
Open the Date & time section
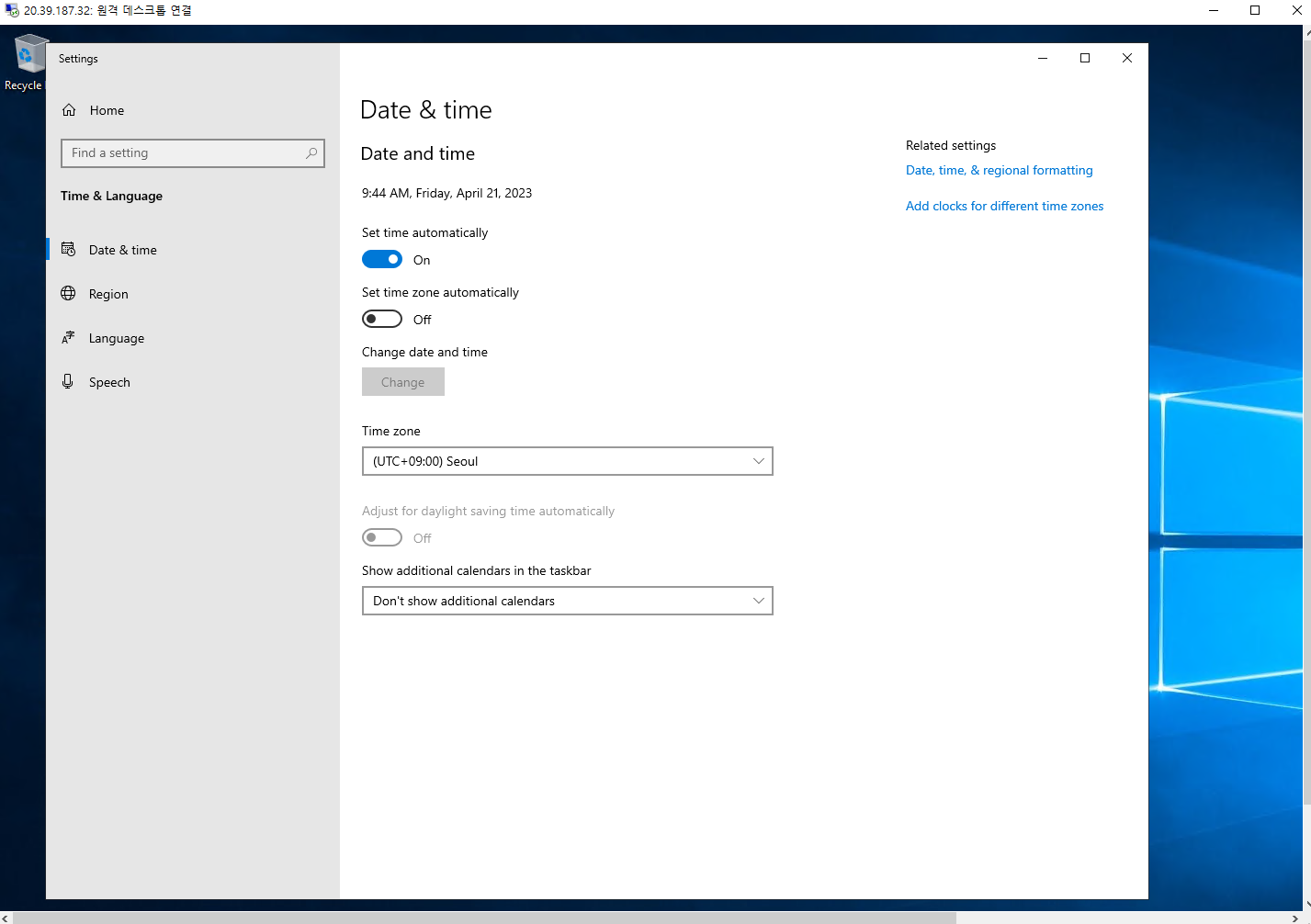193,250
